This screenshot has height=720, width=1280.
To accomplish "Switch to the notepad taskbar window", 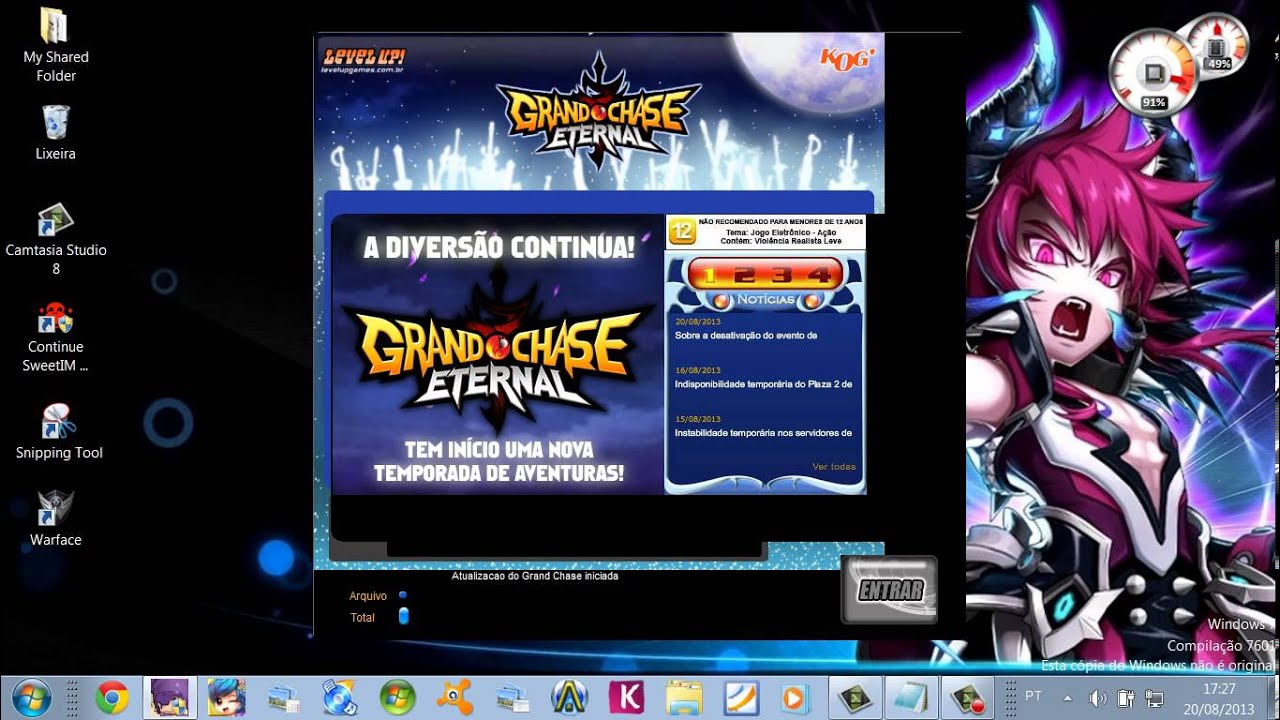I will coord(912,697).
